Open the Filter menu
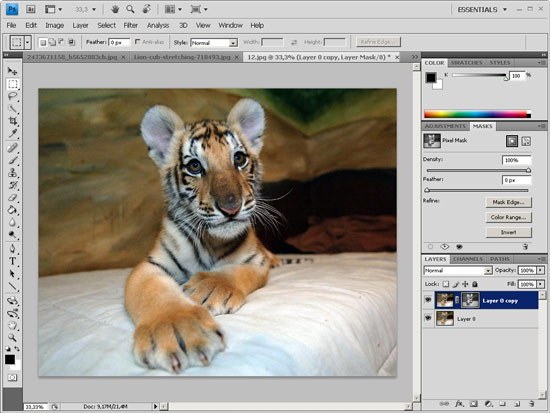Screen dimensions: 550x413 pos(130,25)
